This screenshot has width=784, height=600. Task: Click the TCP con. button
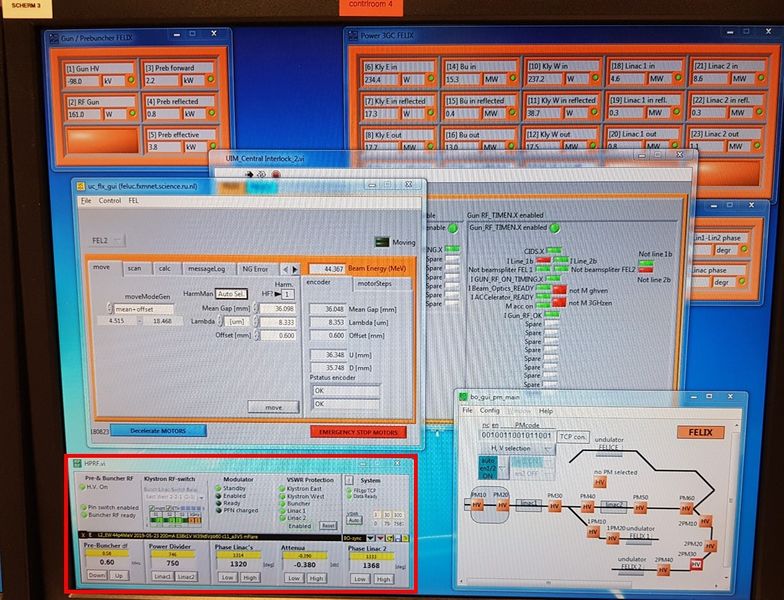(573, 436)
